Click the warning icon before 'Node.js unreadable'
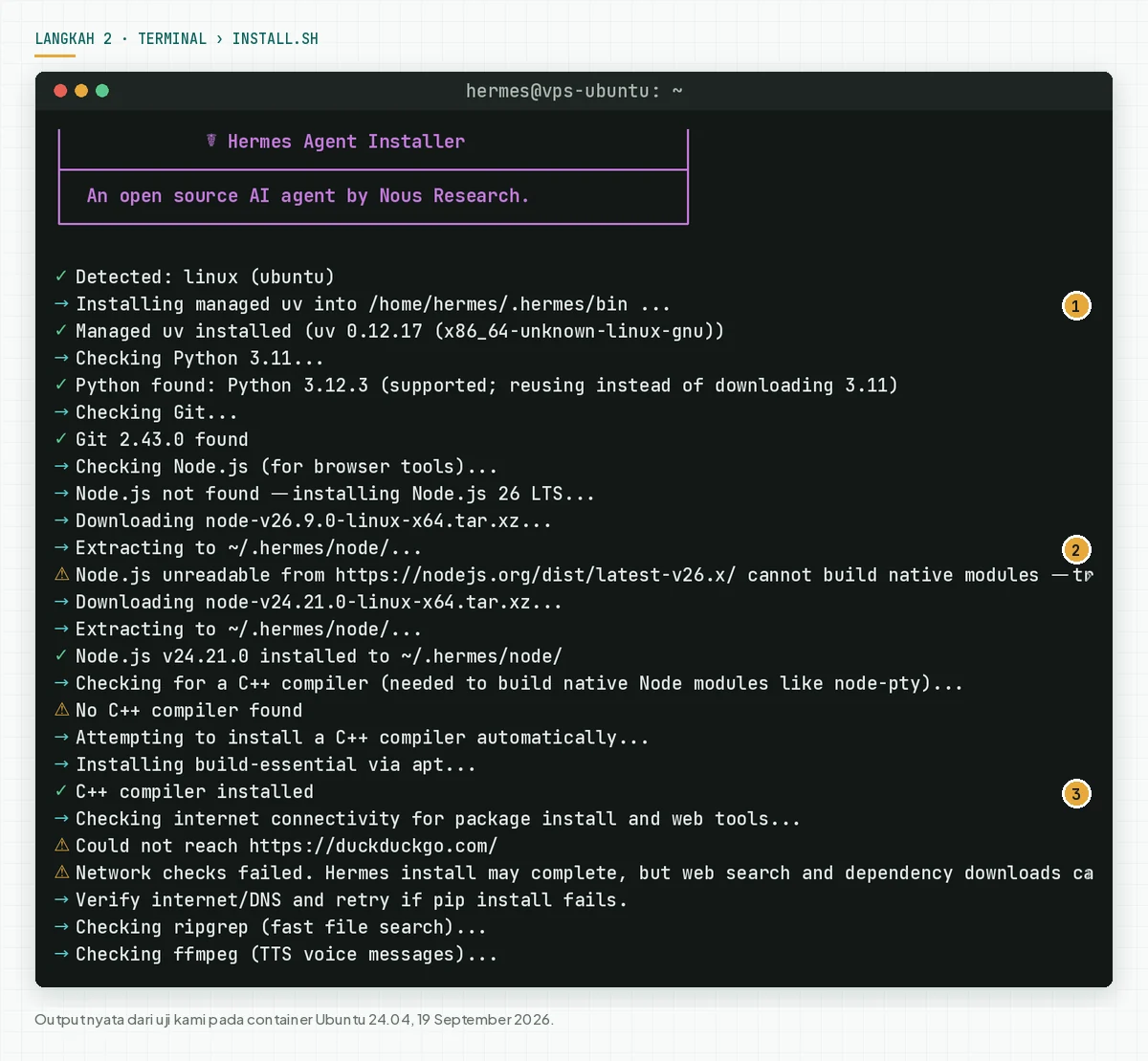The height and width of the screenshot is (1061, 1148). coord(61,574)
